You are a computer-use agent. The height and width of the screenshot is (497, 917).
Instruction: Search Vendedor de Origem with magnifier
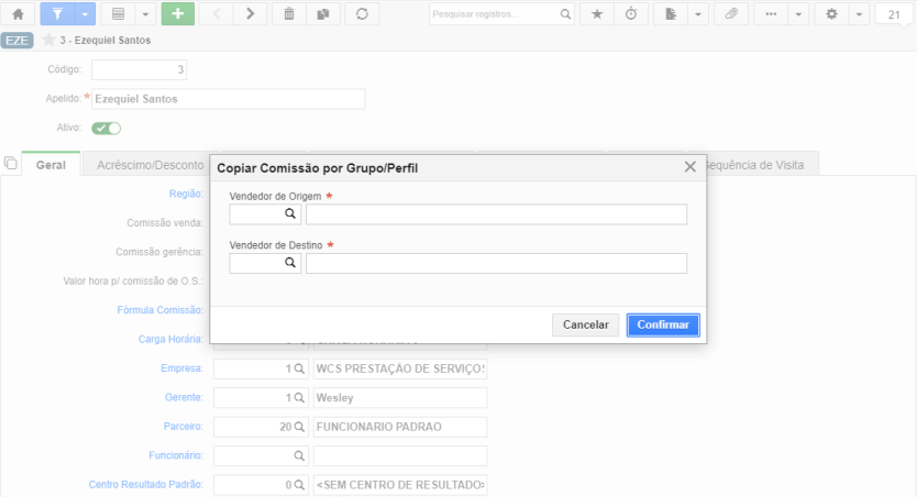pos(290,214)
